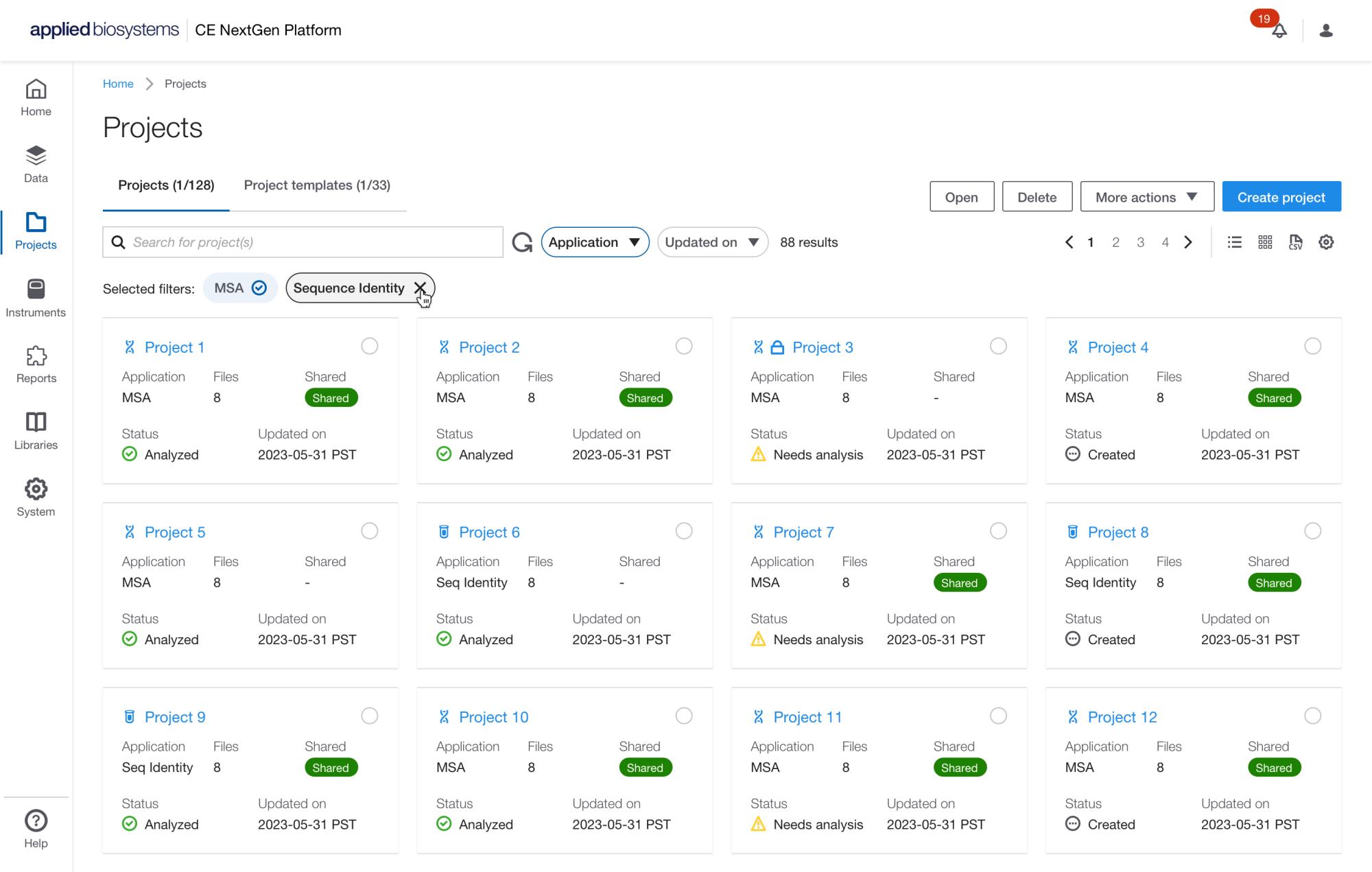
Task: Expand the Application filter dropdown
Action: pos(594,242)
